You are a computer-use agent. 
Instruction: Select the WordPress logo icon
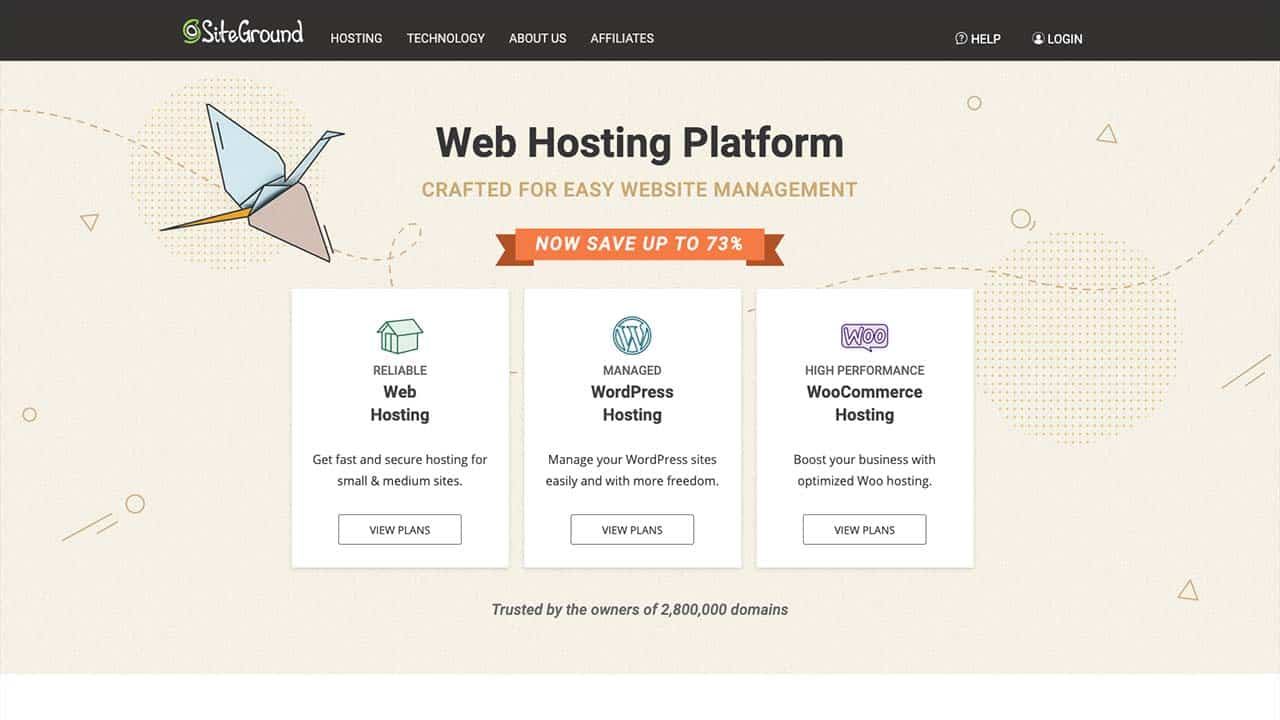pyautogui.click(x=632, y=335)
